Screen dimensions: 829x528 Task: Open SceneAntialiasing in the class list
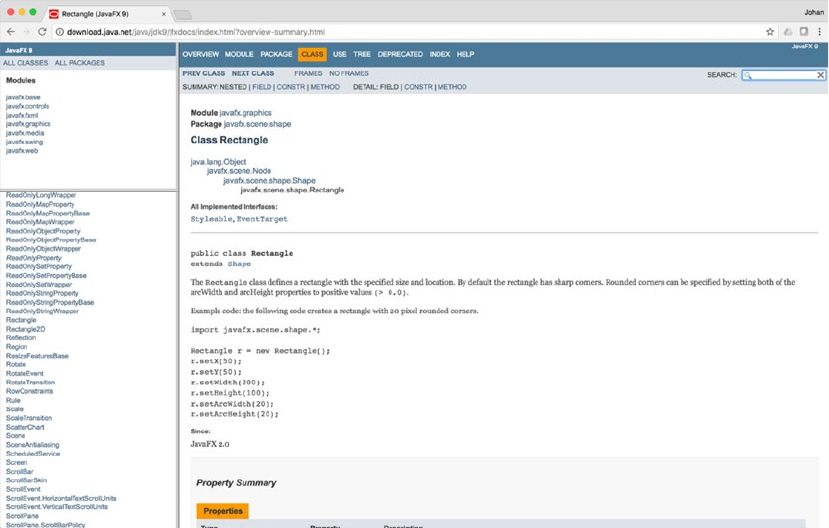click(32, 444)
